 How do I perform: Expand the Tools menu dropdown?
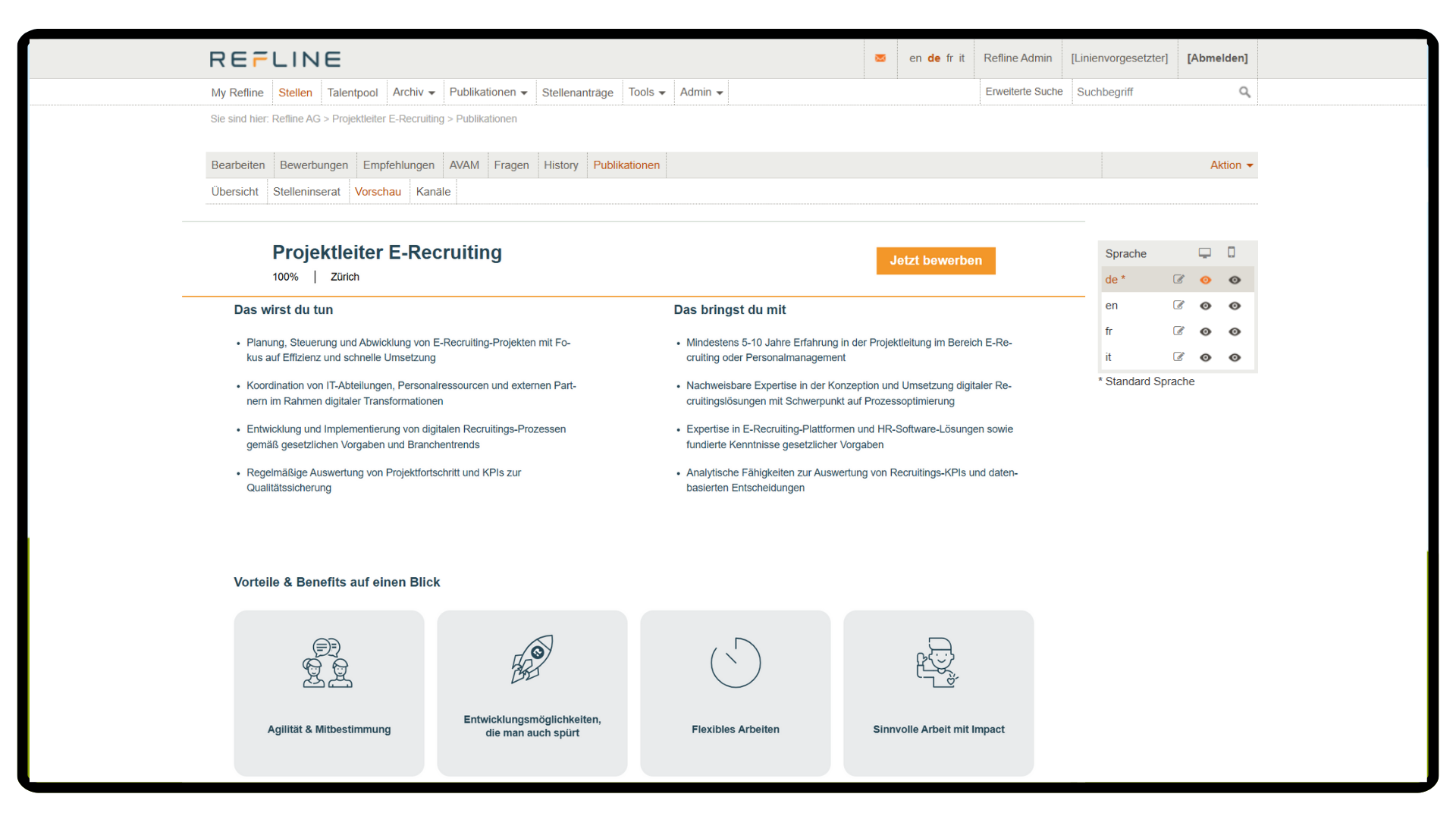[646, 92]
